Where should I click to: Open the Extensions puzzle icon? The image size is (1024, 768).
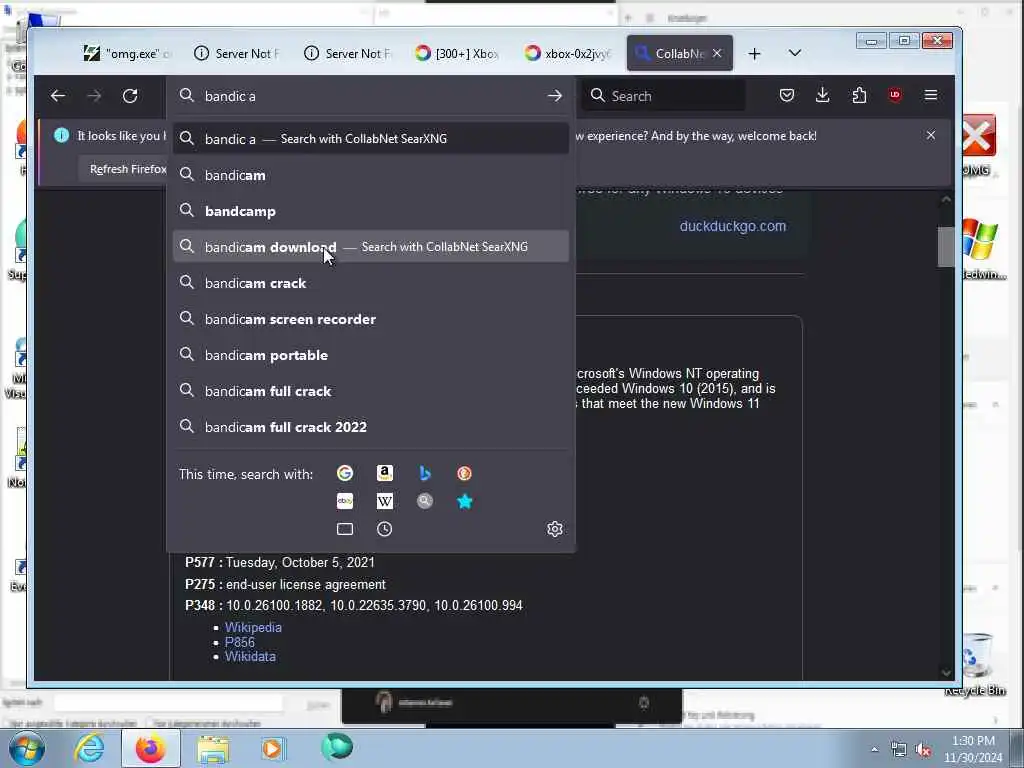coord(859,95)
